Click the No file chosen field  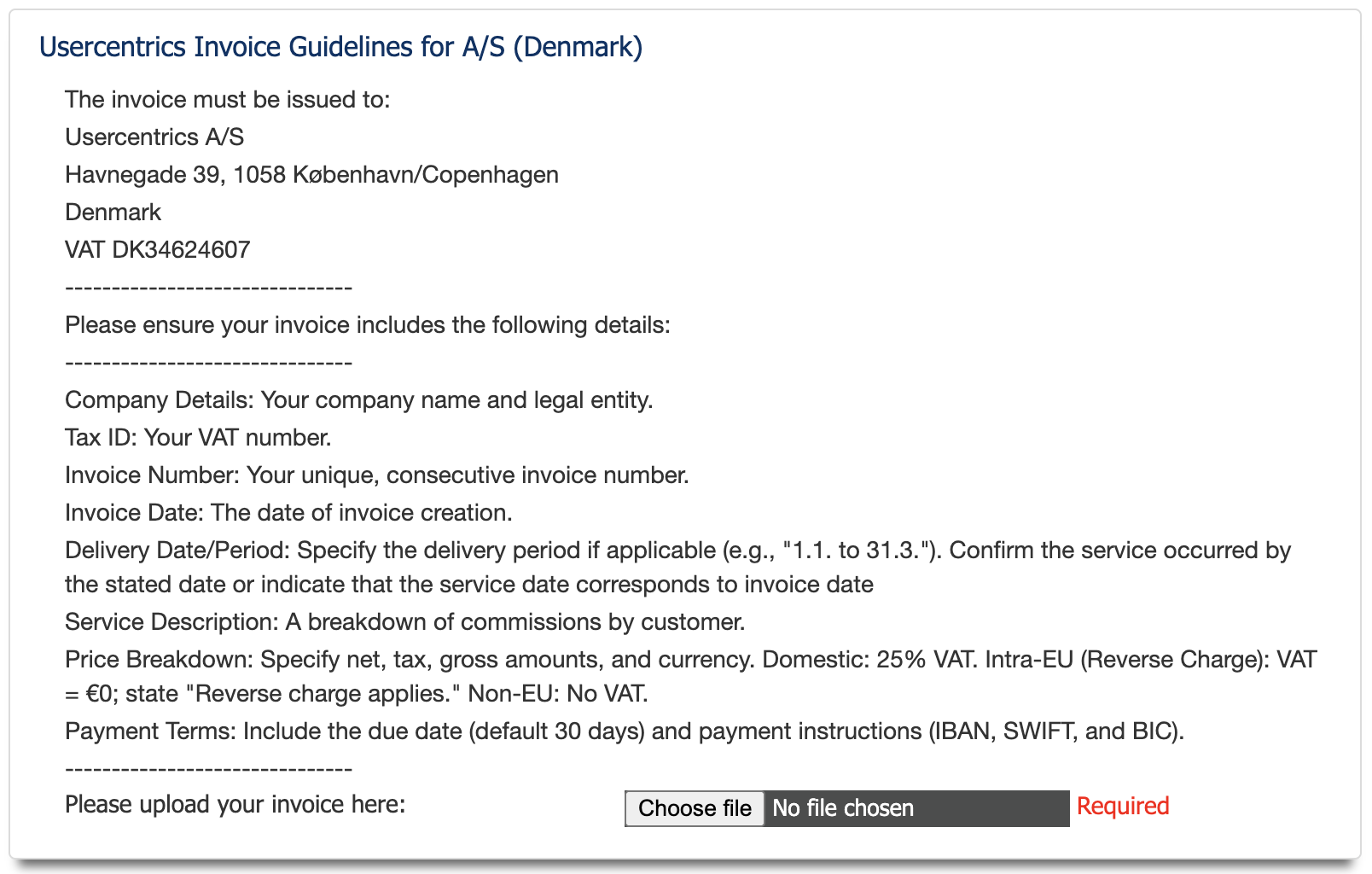point(915,808)
